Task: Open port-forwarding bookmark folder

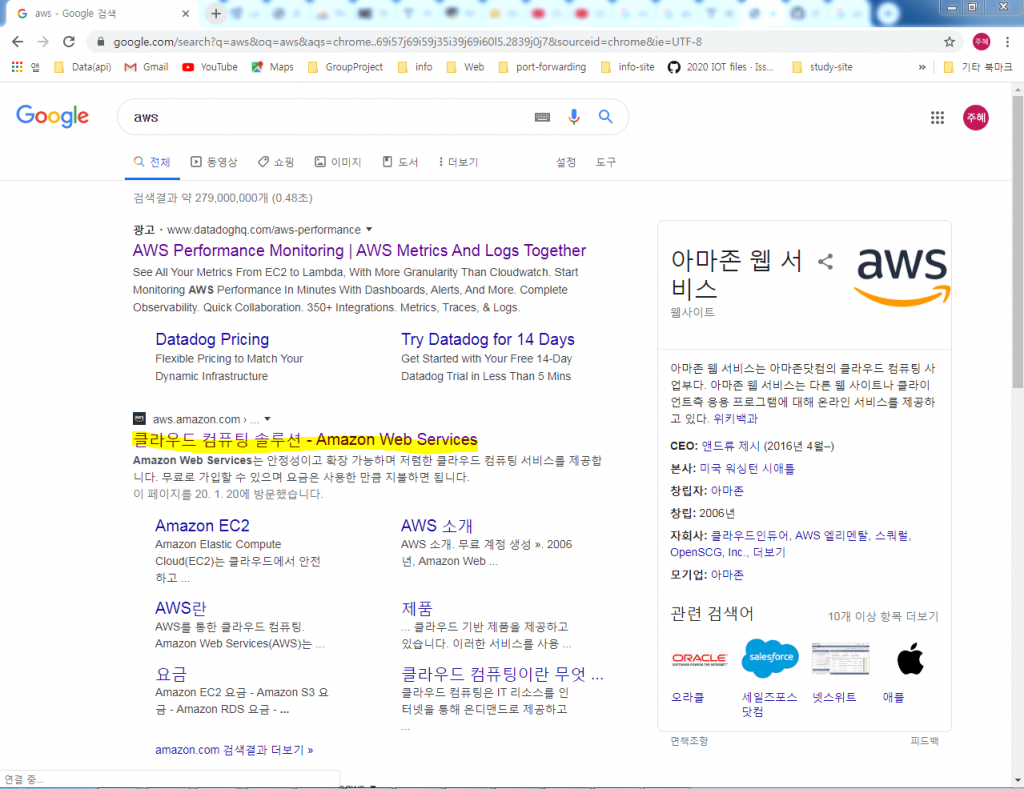Action: coord(542,67)
